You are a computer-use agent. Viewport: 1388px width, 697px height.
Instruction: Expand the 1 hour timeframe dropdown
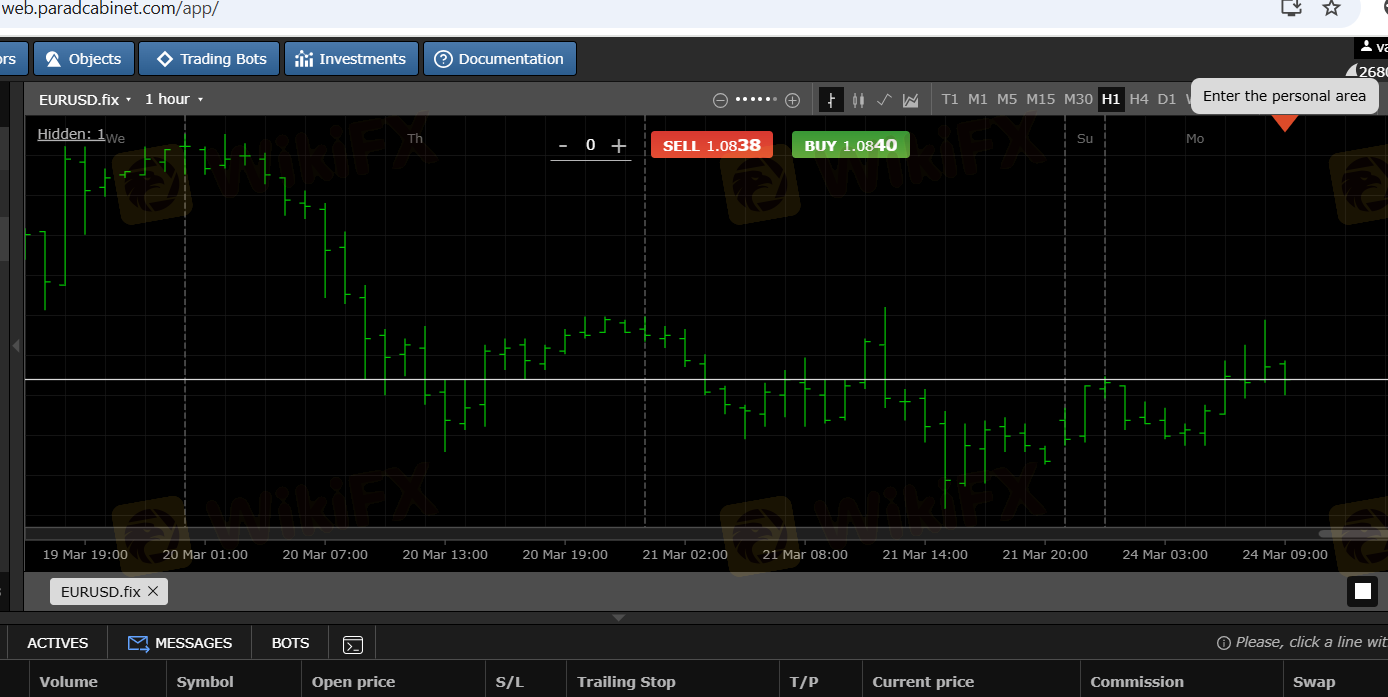(174, 99)
